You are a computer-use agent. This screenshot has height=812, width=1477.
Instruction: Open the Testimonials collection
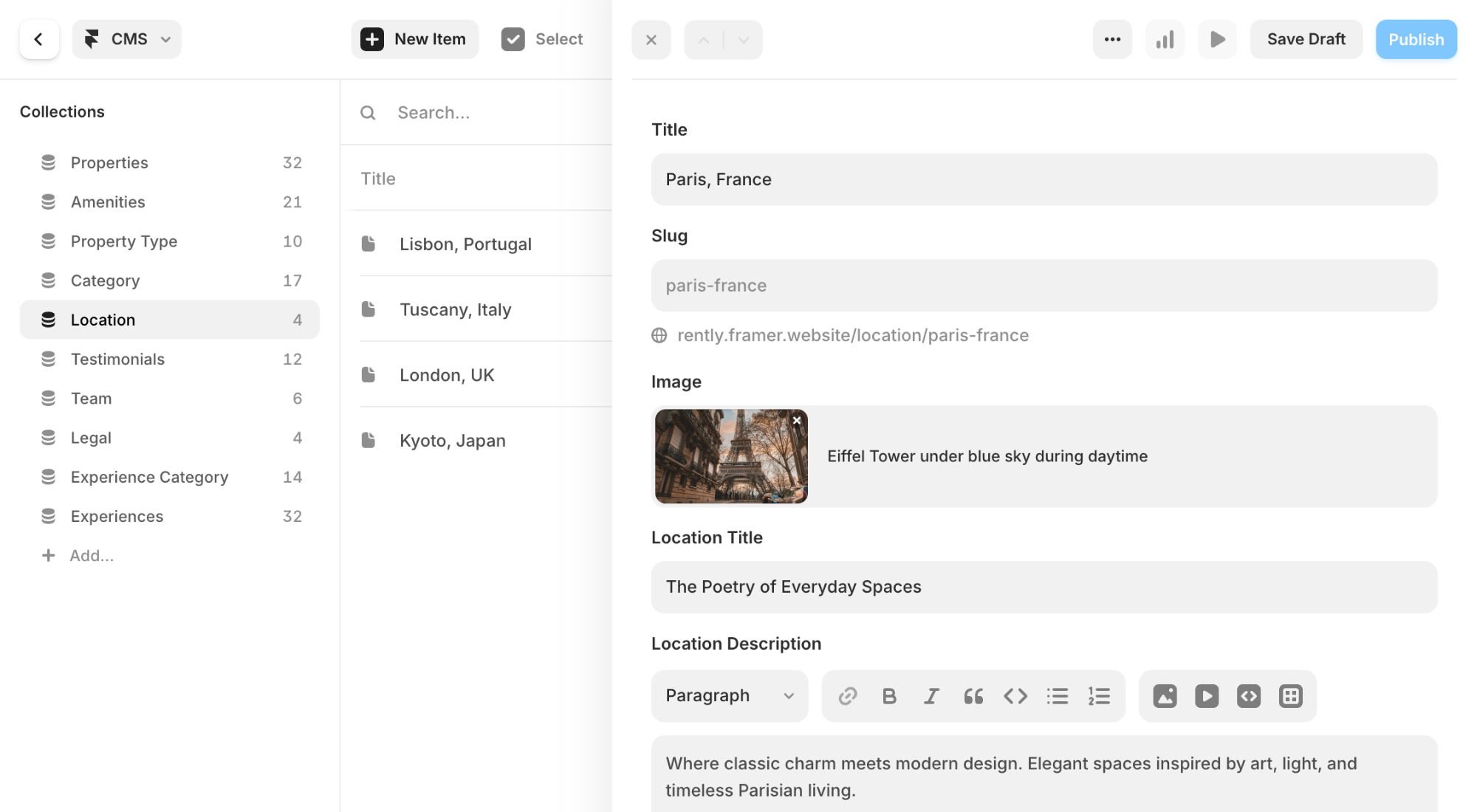[x=117, y=359]
